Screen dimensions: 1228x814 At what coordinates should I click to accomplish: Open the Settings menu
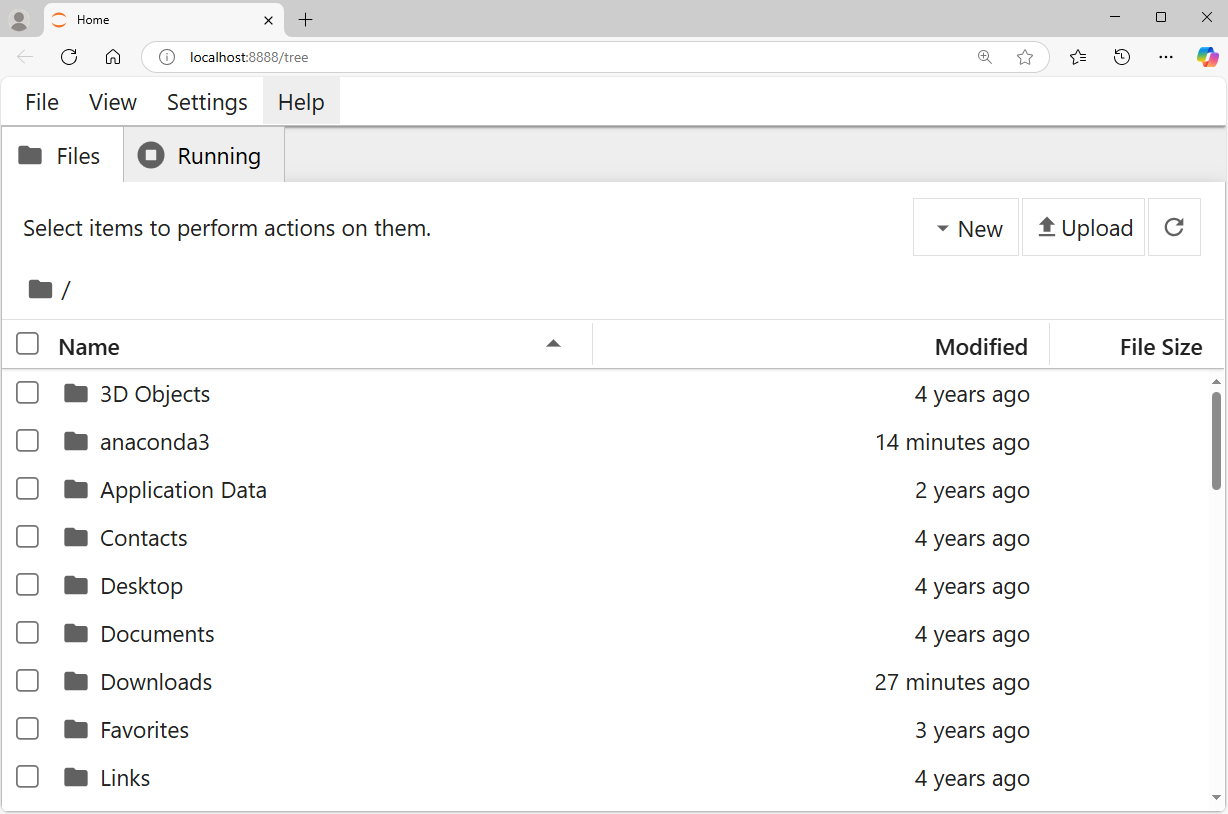pyautogui.click(x=207, y=102)
